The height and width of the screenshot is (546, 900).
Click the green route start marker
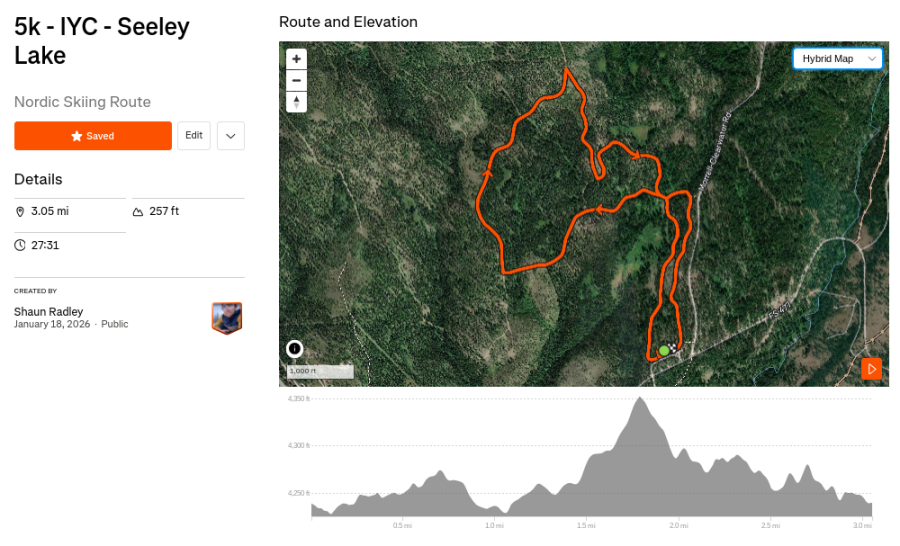tap(663, 350)
